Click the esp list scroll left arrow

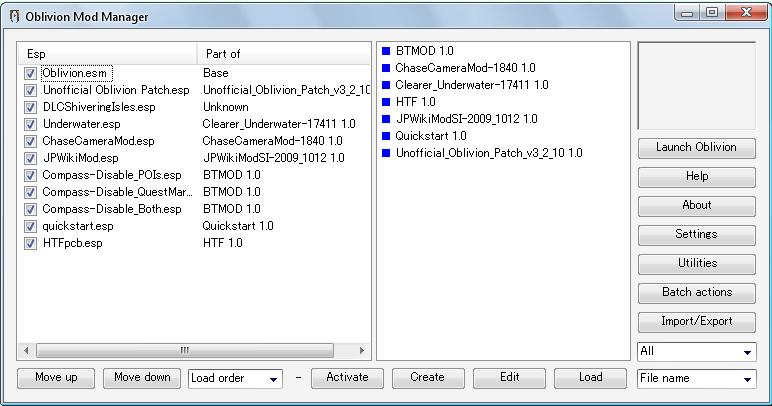tap(26, 350)
